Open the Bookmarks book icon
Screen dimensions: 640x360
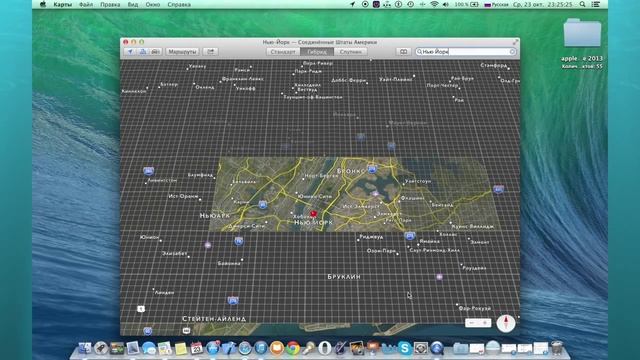pos(403,52)
